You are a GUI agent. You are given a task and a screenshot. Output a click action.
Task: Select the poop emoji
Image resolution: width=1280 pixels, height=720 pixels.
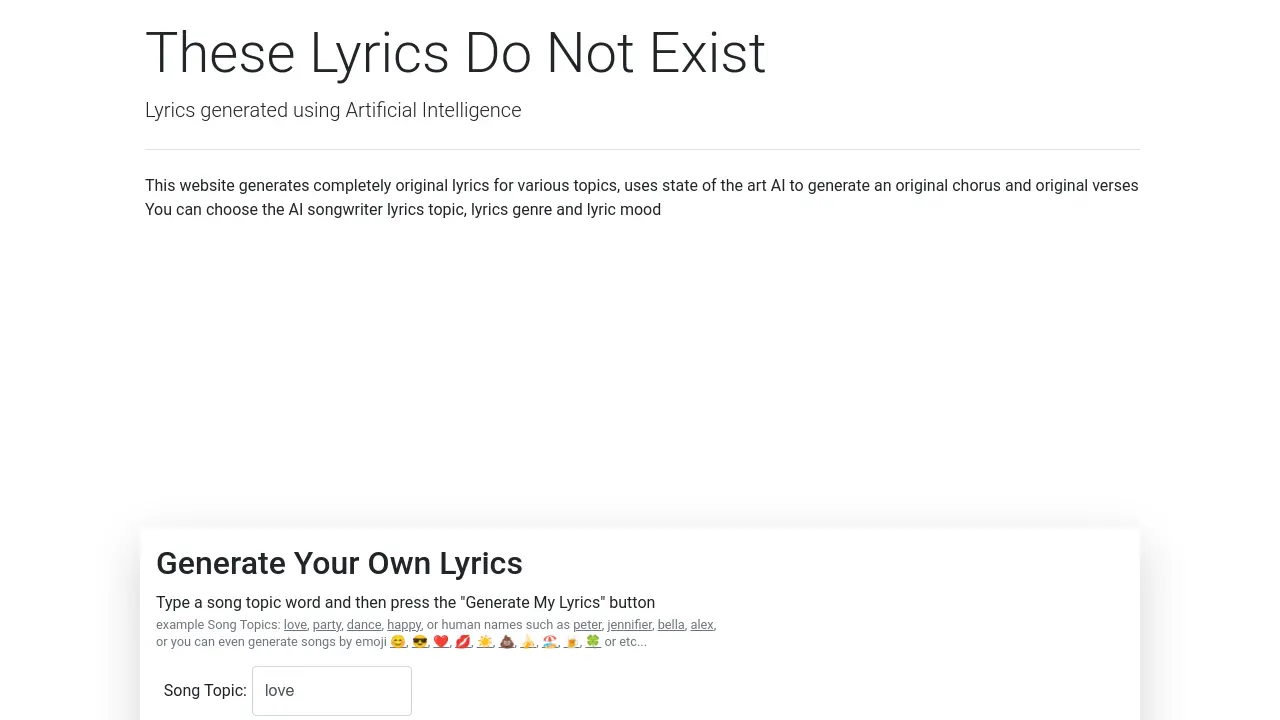click(506, 642)
